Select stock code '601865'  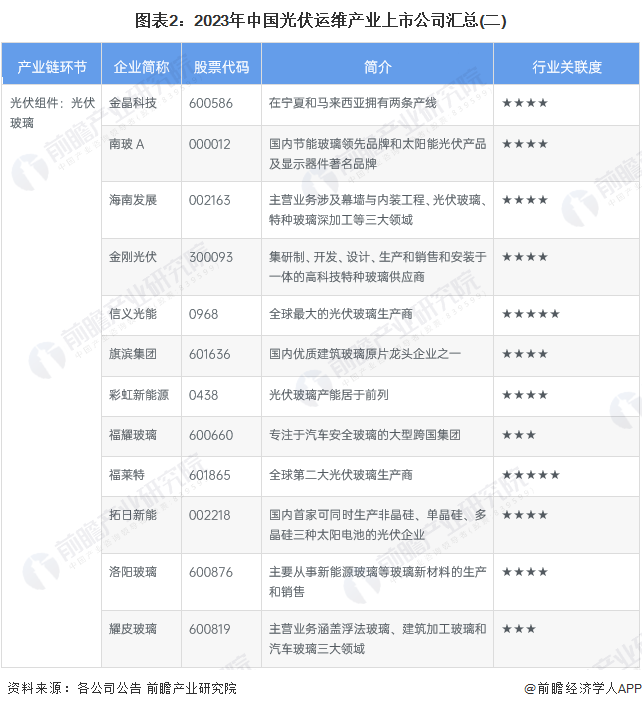click(x=209, y=475)
